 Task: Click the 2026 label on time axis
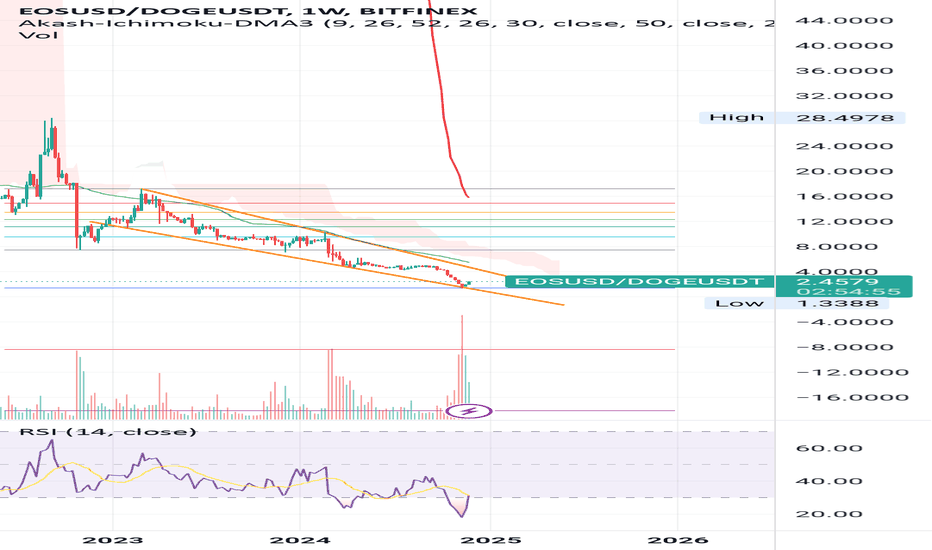[678, 540]
